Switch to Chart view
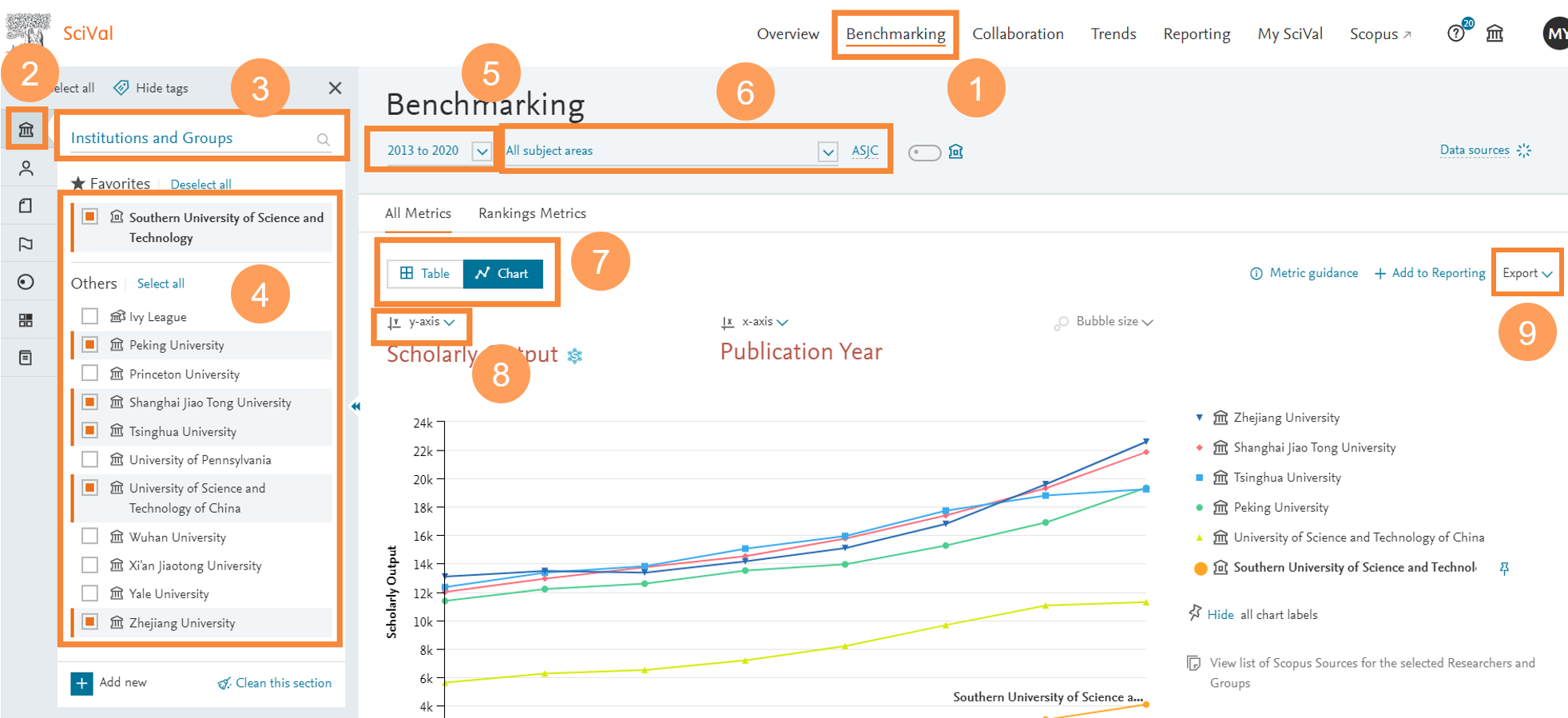The image size is (1568, 718). (502, 273)
